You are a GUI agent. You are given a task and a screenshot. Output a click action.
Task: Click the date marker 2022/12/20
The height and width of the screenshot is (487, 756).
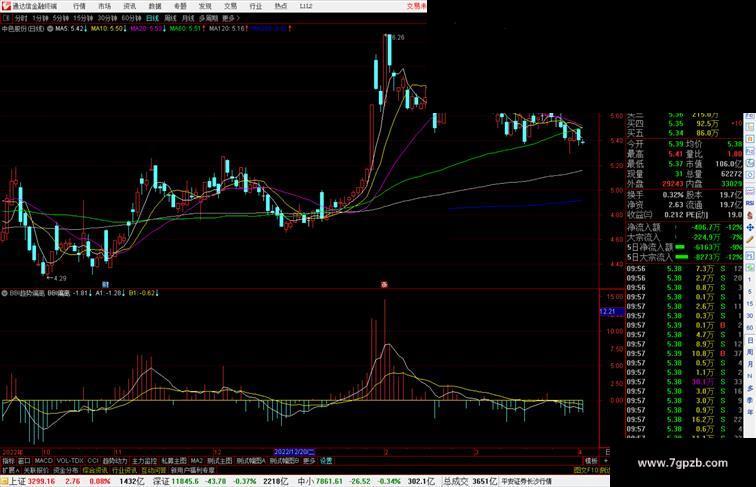294,452
